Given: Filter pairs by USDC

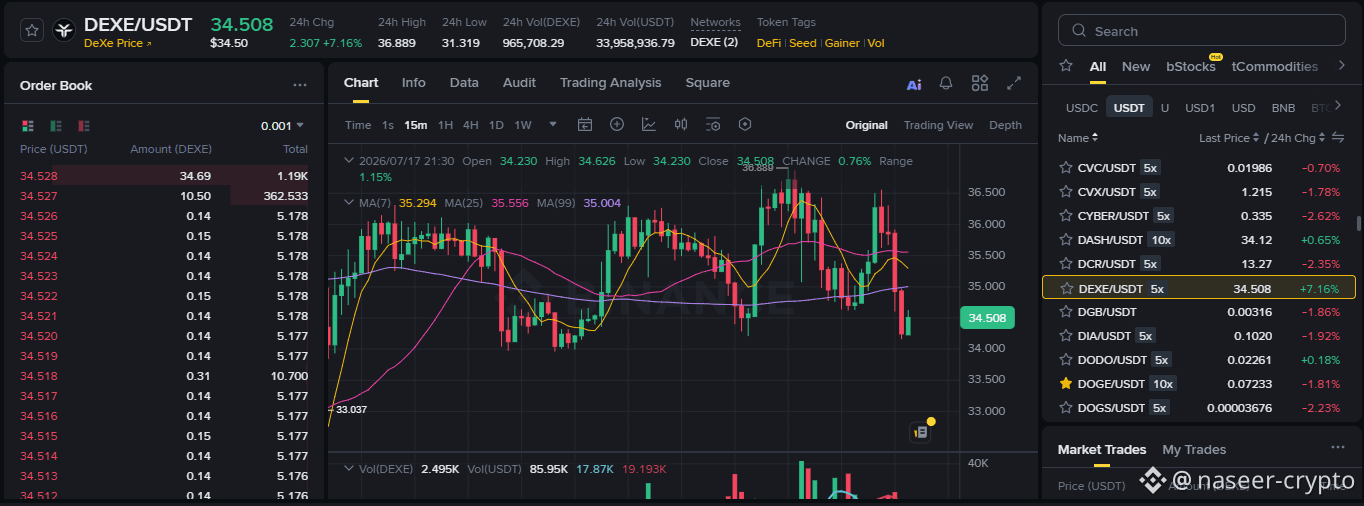Looking at the screenshot, I should pyautogui.click(x=1081, y=108).
